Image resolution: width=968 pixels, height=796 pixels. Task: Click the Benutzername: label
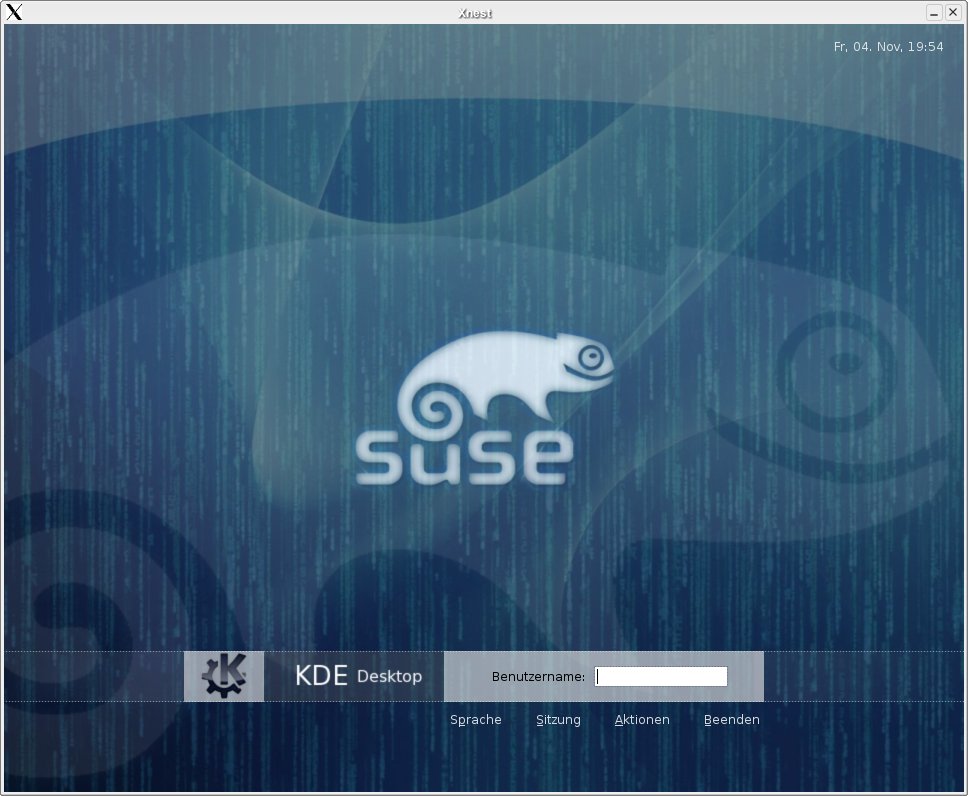tap(538, 677)
